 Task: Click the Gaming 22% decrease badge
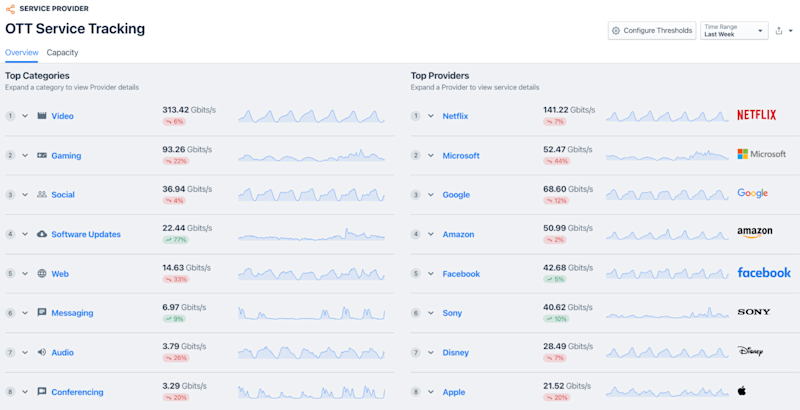[176, 161]
